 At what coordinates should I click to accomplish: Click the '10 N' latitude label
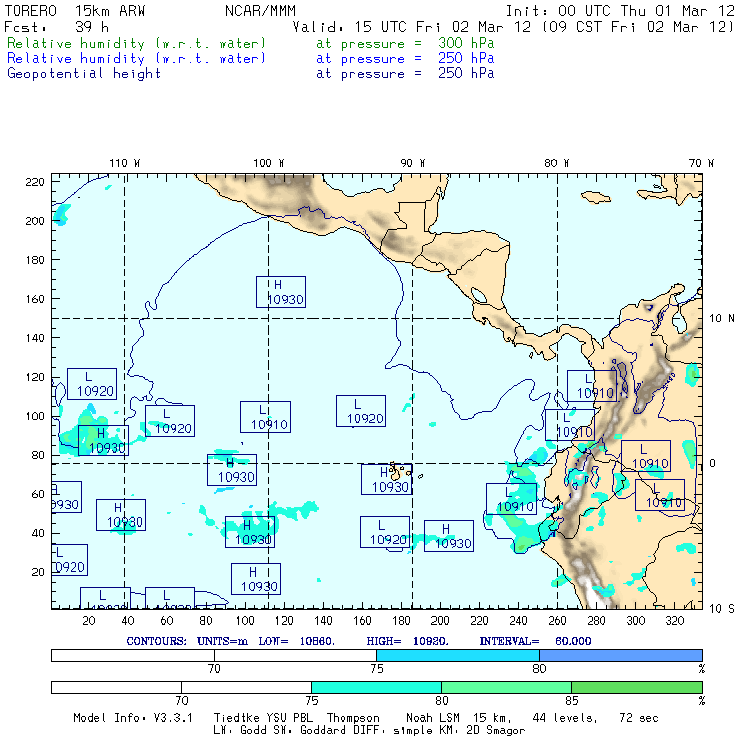tap(722, 319)
